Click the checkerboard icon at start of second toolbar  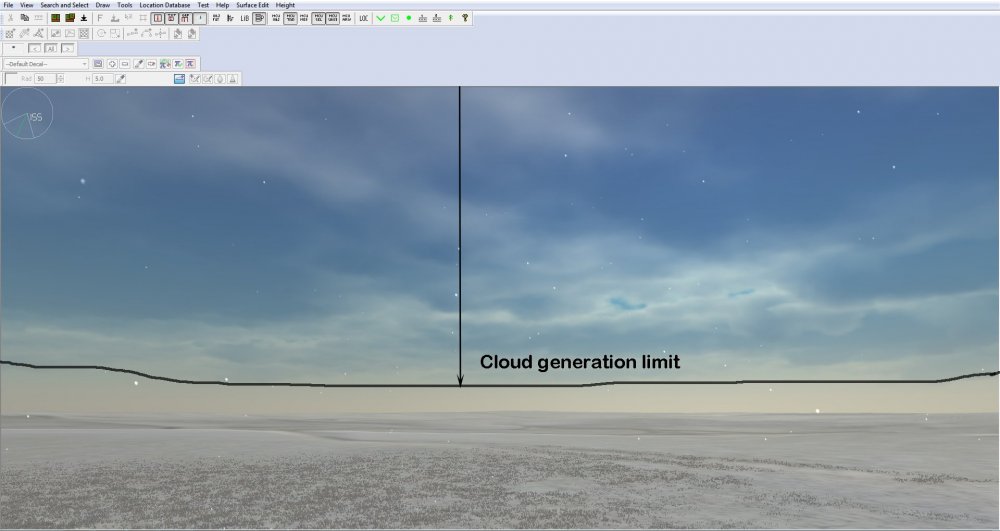[10, 33]
